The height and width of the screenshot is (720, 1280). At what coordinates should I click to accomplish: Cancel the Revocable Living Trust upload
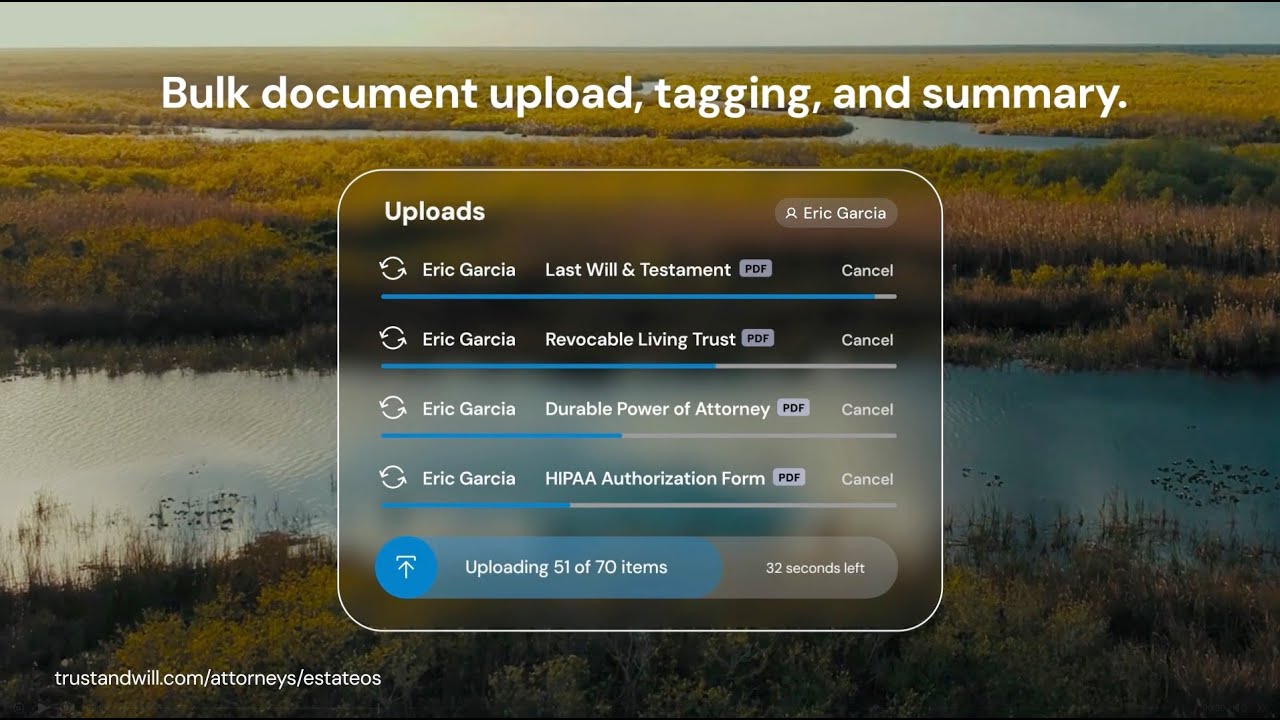pos(867,340)
